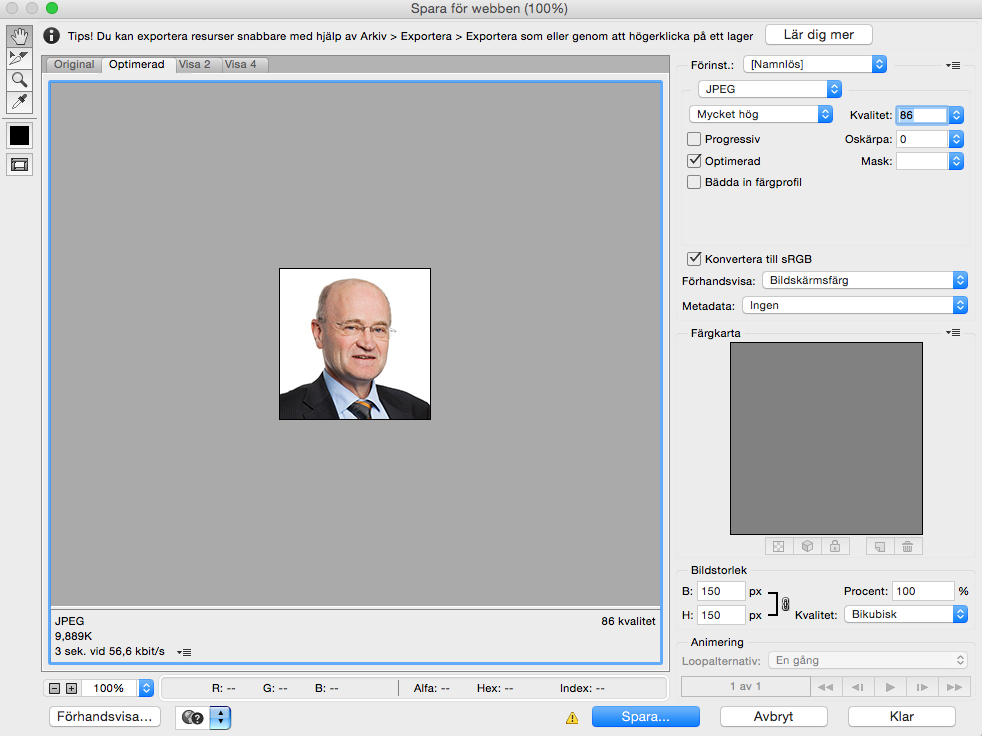Click the Oskärpa value field

922,139
